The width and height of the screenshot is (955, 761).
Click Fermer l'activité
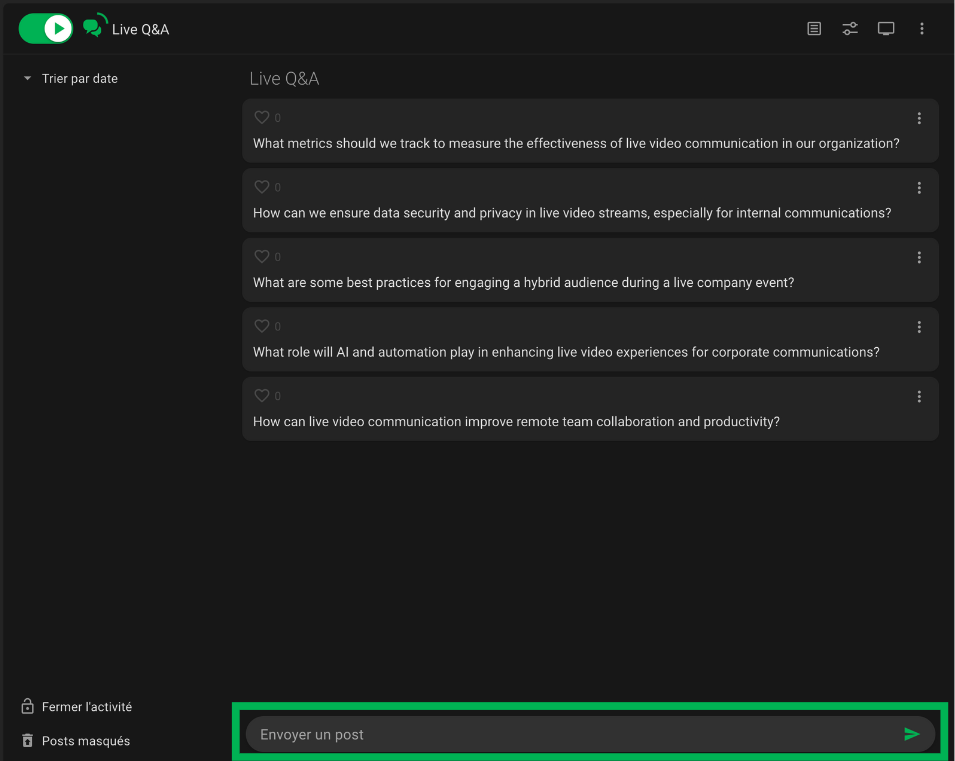pos(86,707)
